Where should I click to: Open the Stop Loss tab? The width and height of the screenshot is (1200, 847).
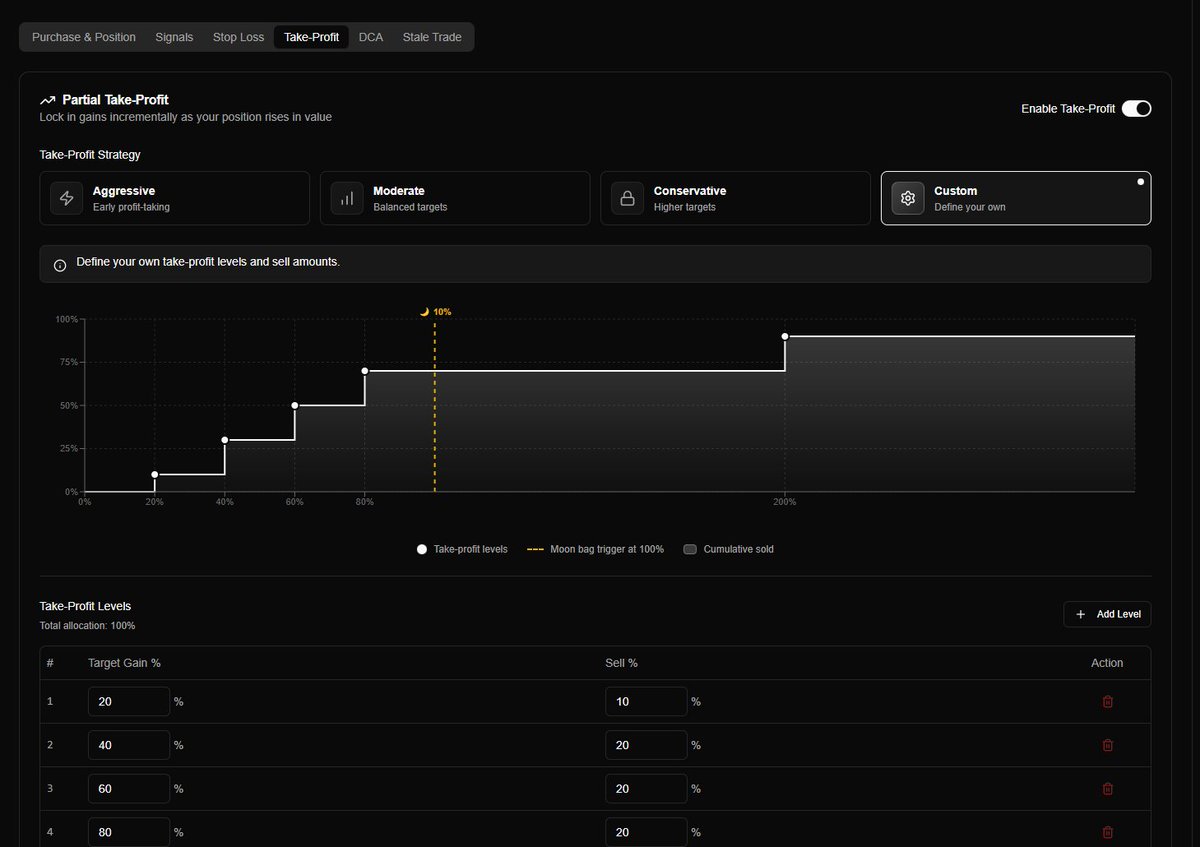point(238,37)
